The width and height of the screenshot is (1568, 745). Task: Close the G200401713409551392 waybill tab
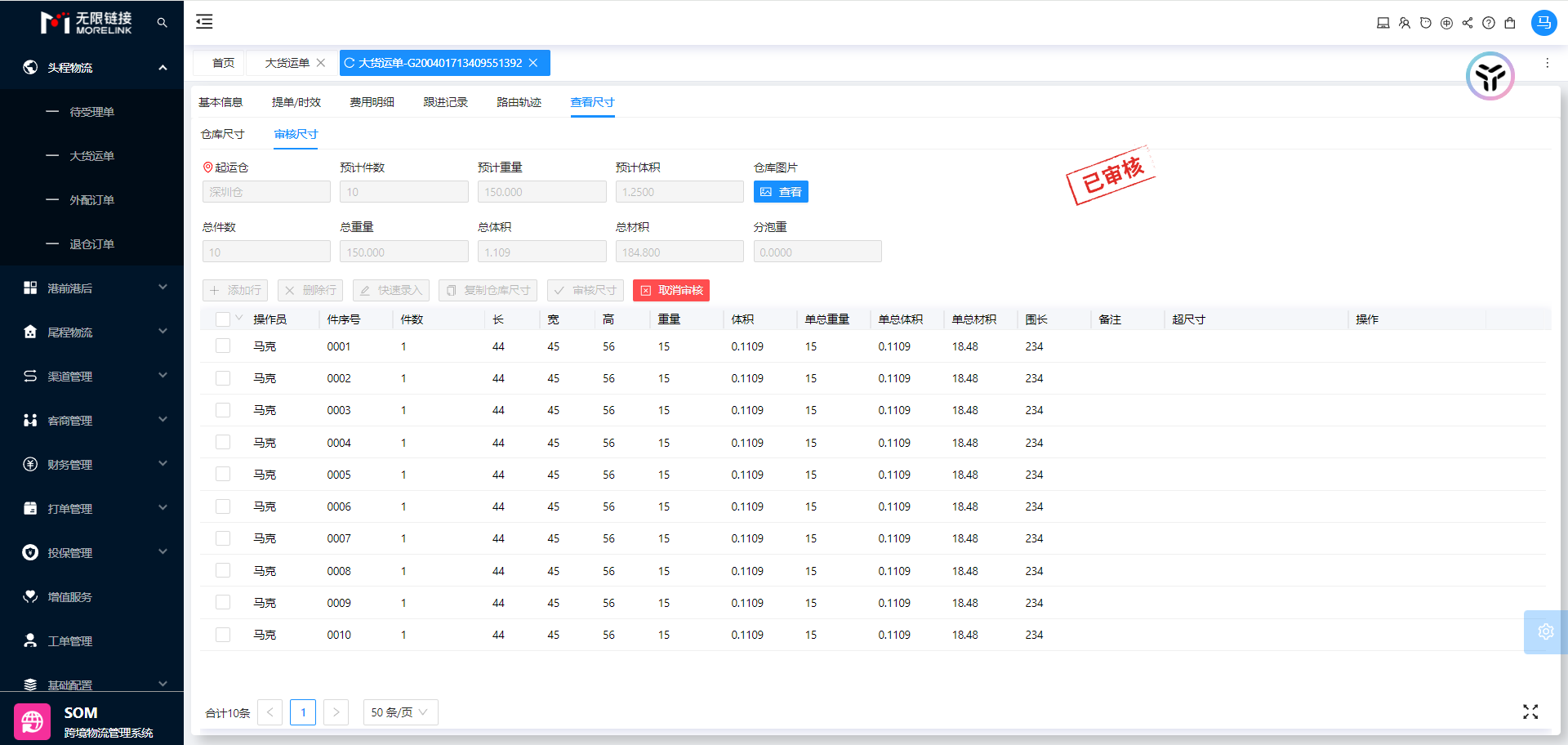click(533, 63)
